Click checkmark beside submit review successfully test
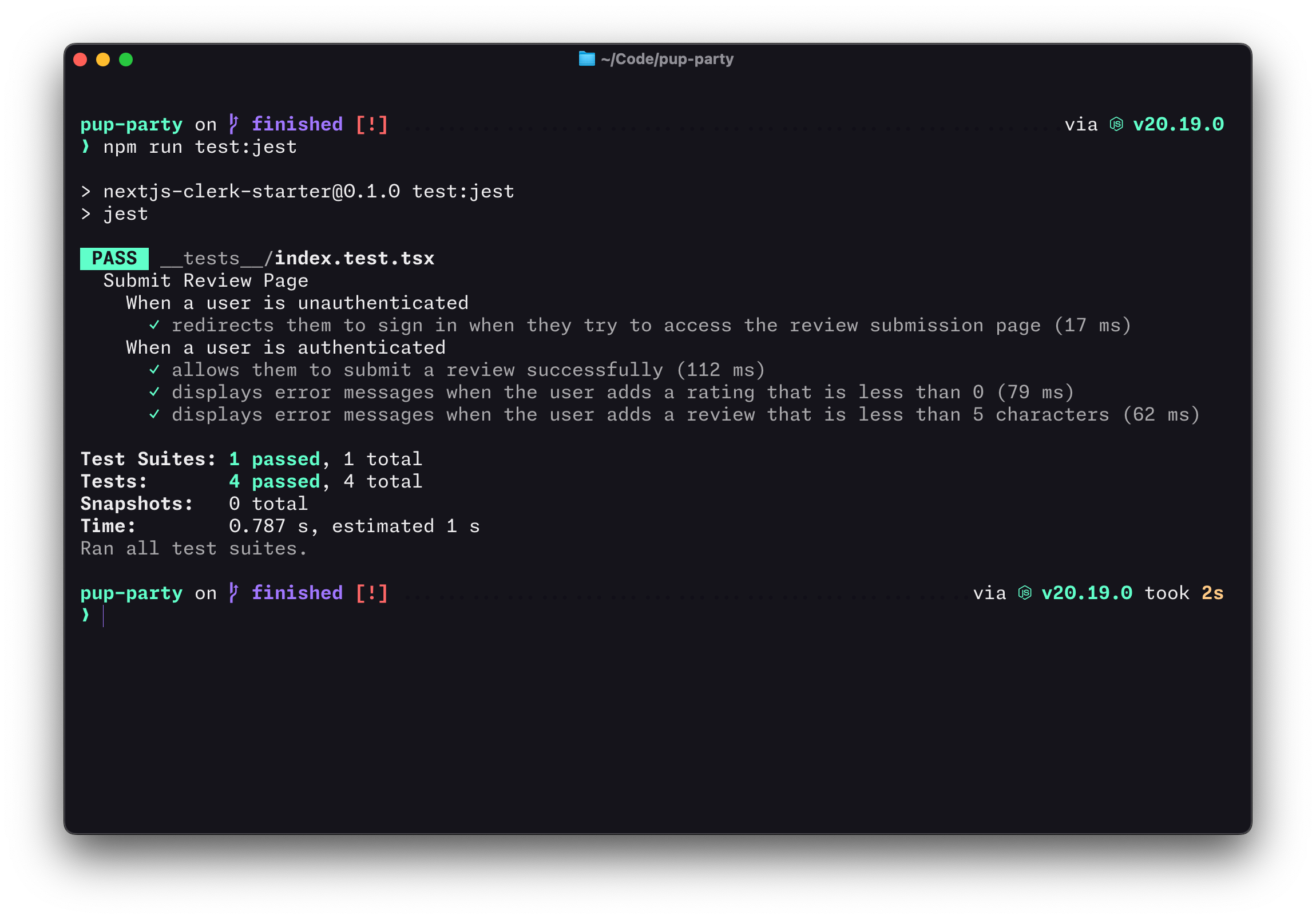 (154, 370)
